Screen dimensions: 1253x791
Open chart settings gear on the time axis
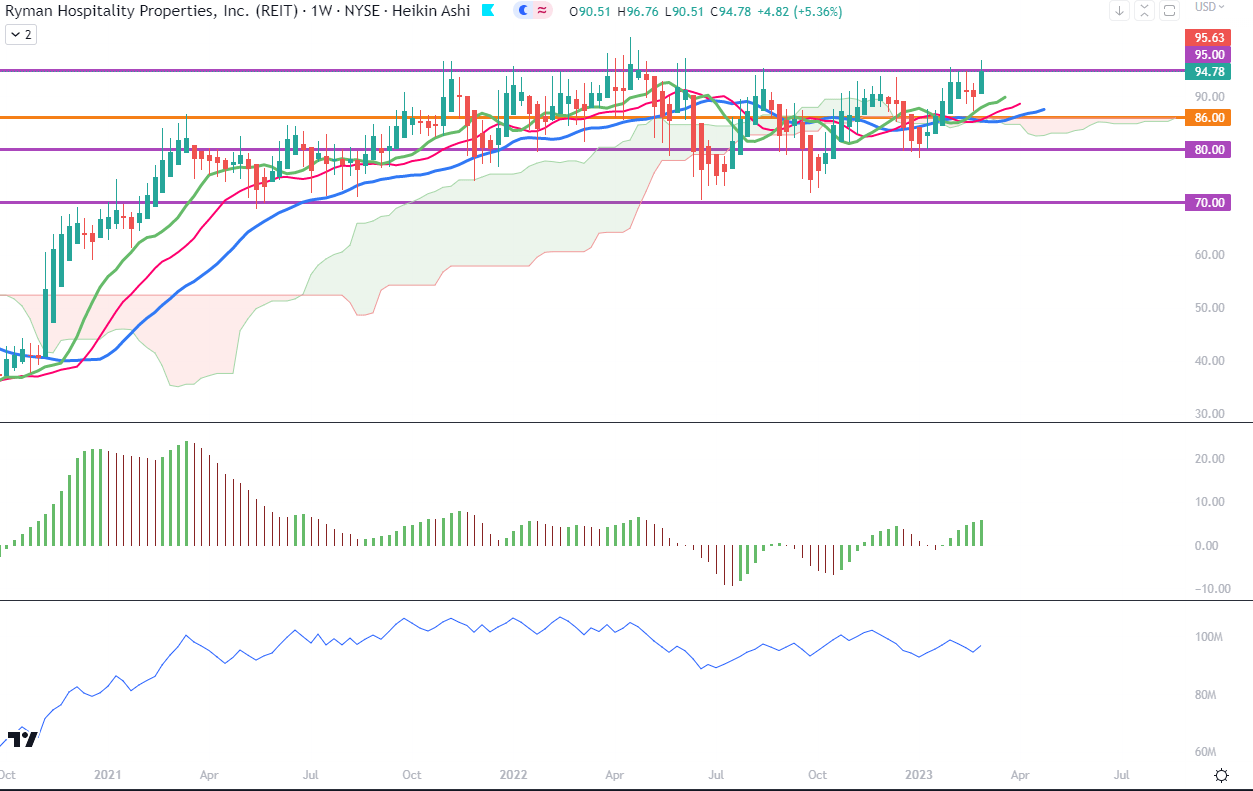pos(1221,775)
